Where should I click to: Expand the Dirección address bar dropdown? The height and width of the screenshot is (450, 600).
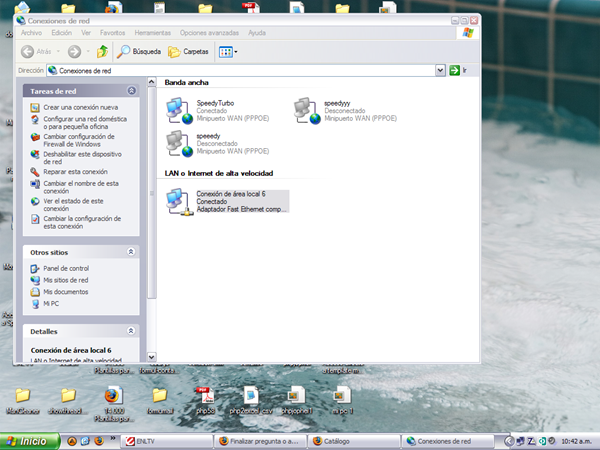coord(441,71)
